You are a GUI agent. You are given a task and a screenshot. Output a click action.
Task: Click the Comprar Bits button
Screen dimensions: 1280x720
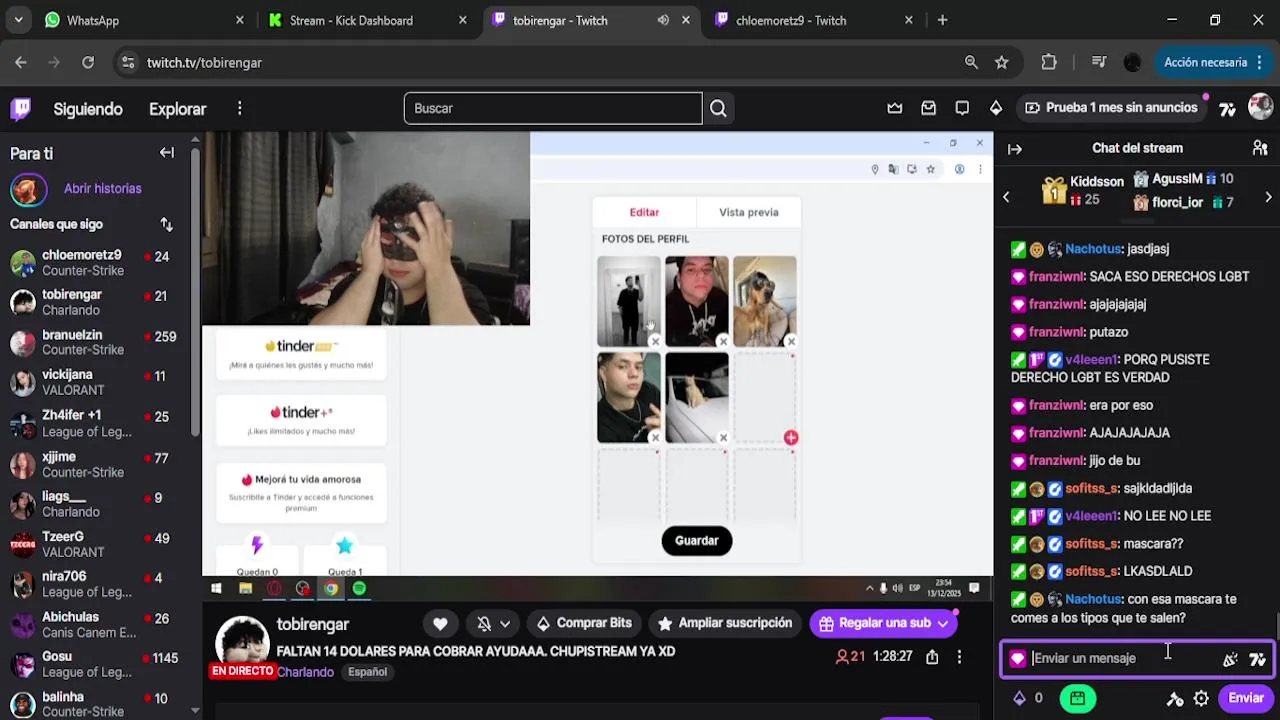point(584,623)
